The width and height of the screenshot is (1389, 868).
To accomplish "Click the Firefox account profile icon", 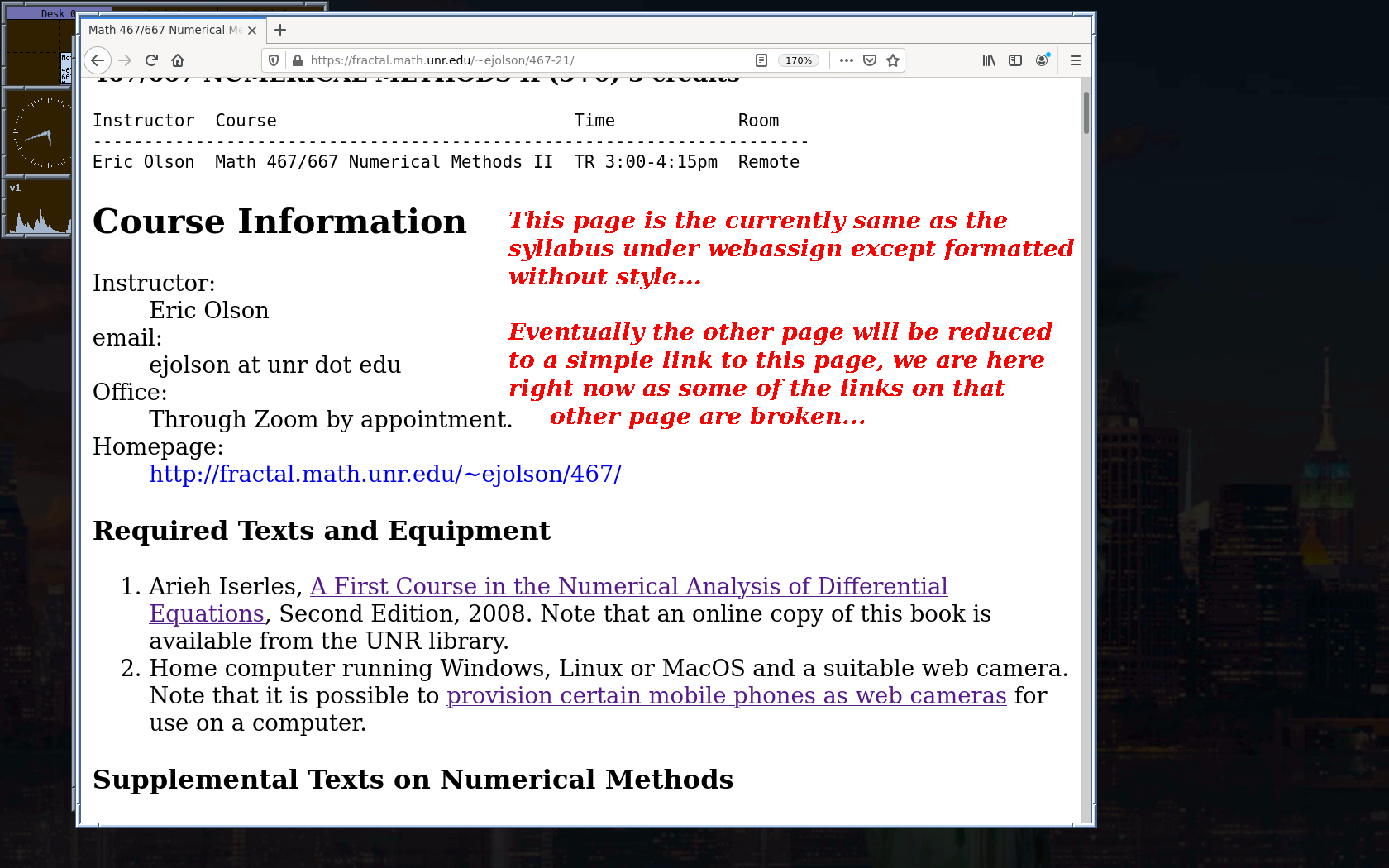I will click(x=1042, y=60).
